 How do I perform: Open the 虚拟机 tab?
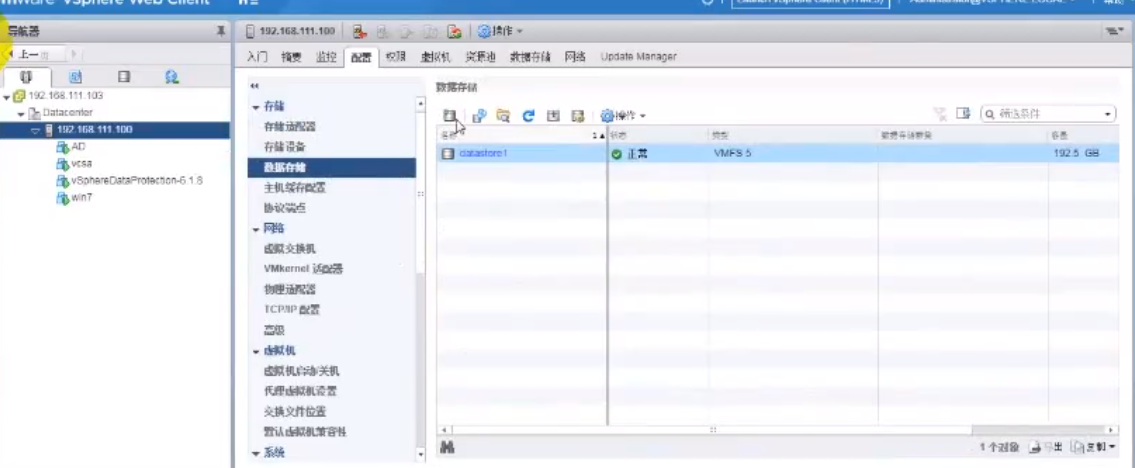click(436, 56)
